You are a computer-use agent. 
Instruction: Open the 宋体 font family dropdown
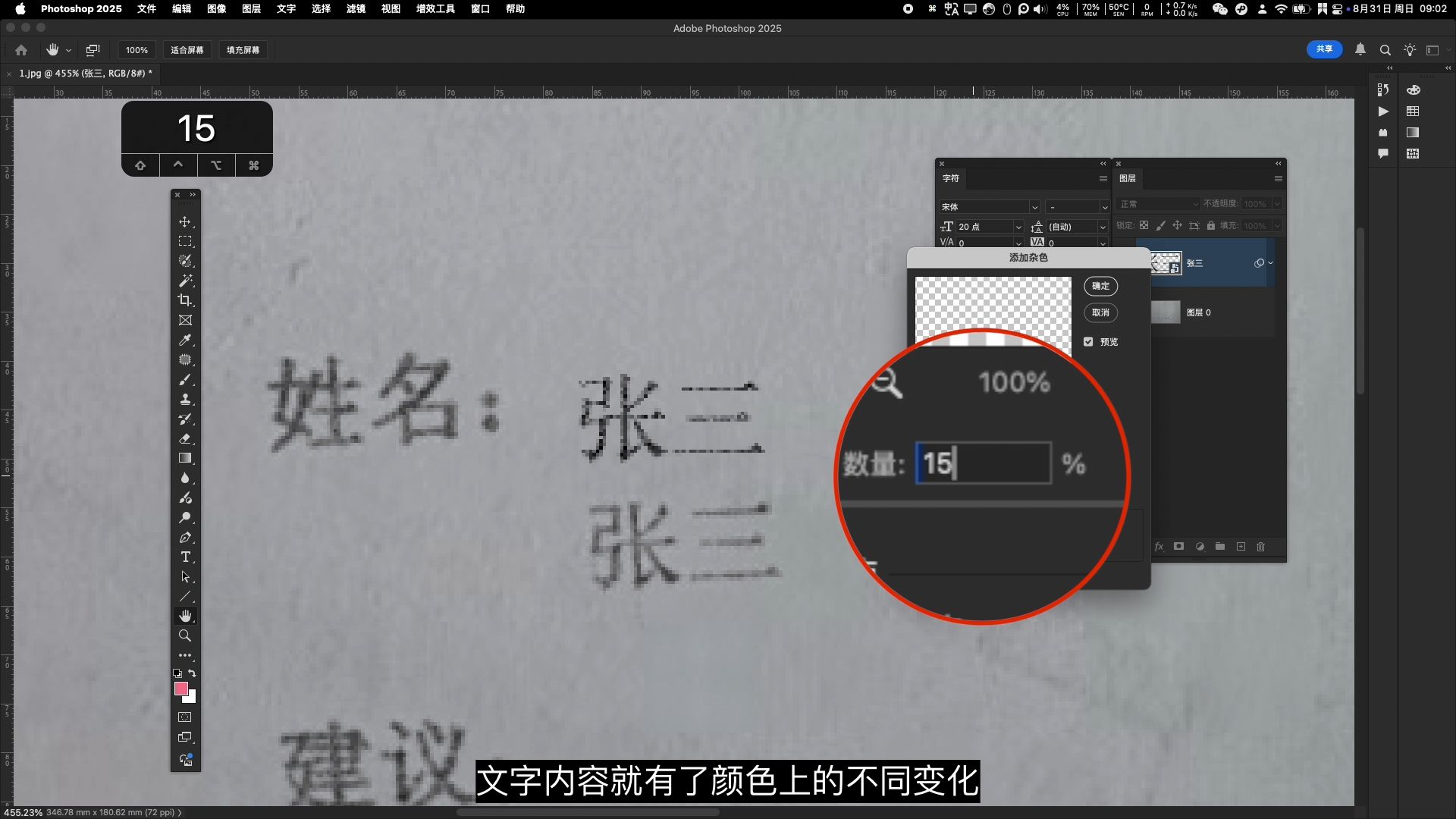click(x=1034, y=206)
